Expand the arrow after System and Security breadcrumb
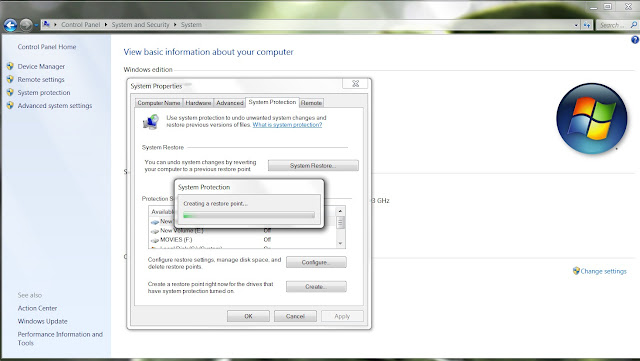This screenshot has width=640, height=361. [x=175, y=25]
